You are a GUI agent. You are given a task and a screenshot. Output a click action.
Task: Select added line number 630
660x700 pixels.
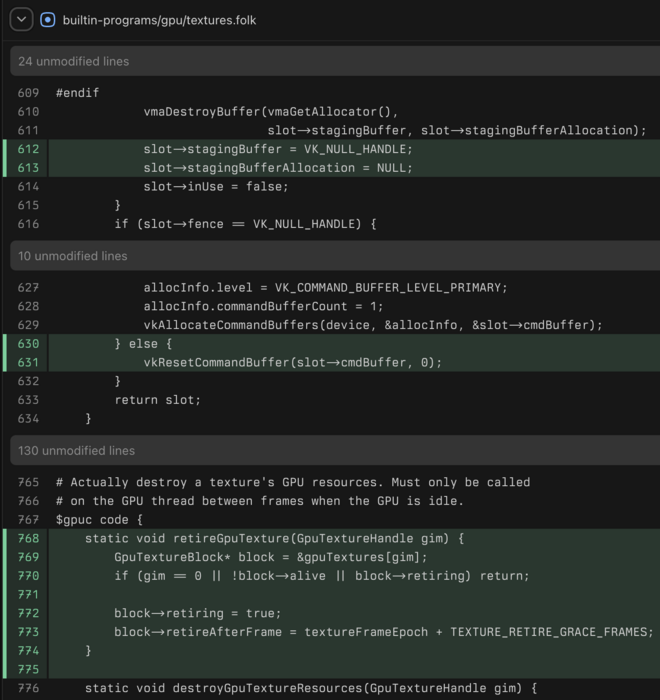click(28, 344)
